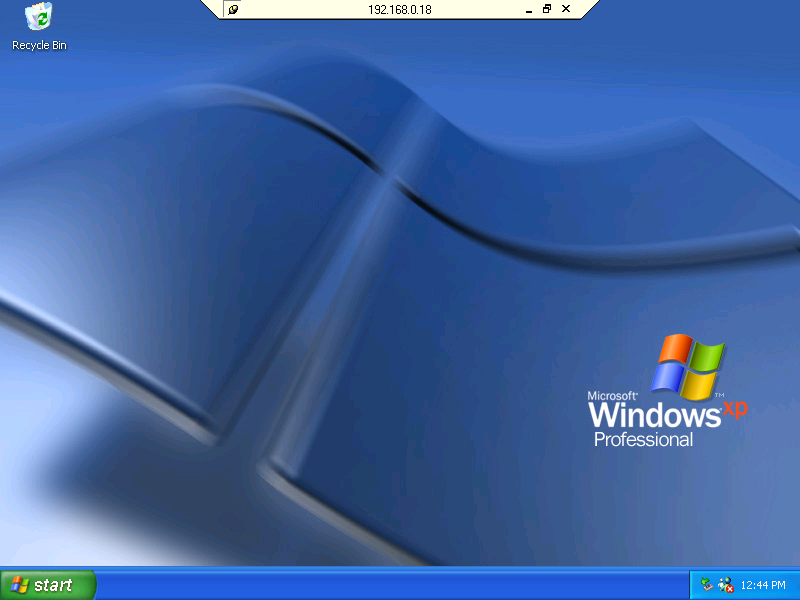Click the "Professional" wallpaper text
The image size is (800, 600).
coord(643,440)
